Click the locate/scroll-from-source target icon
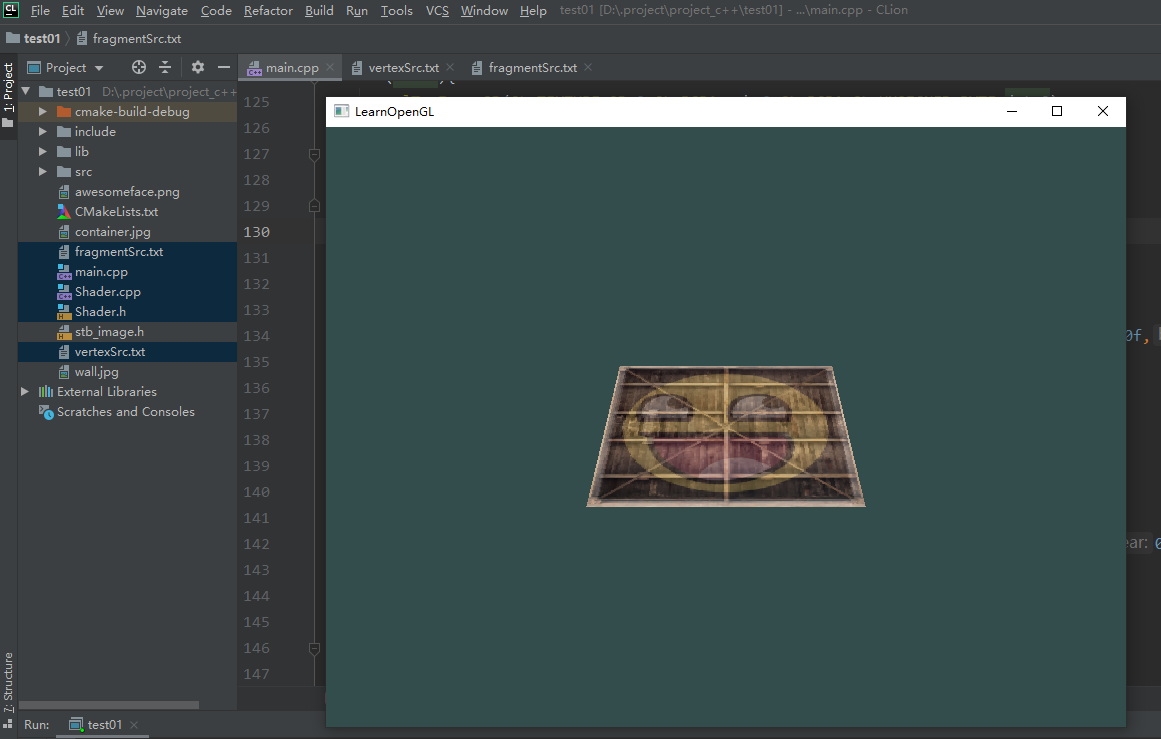 point(138,67)
